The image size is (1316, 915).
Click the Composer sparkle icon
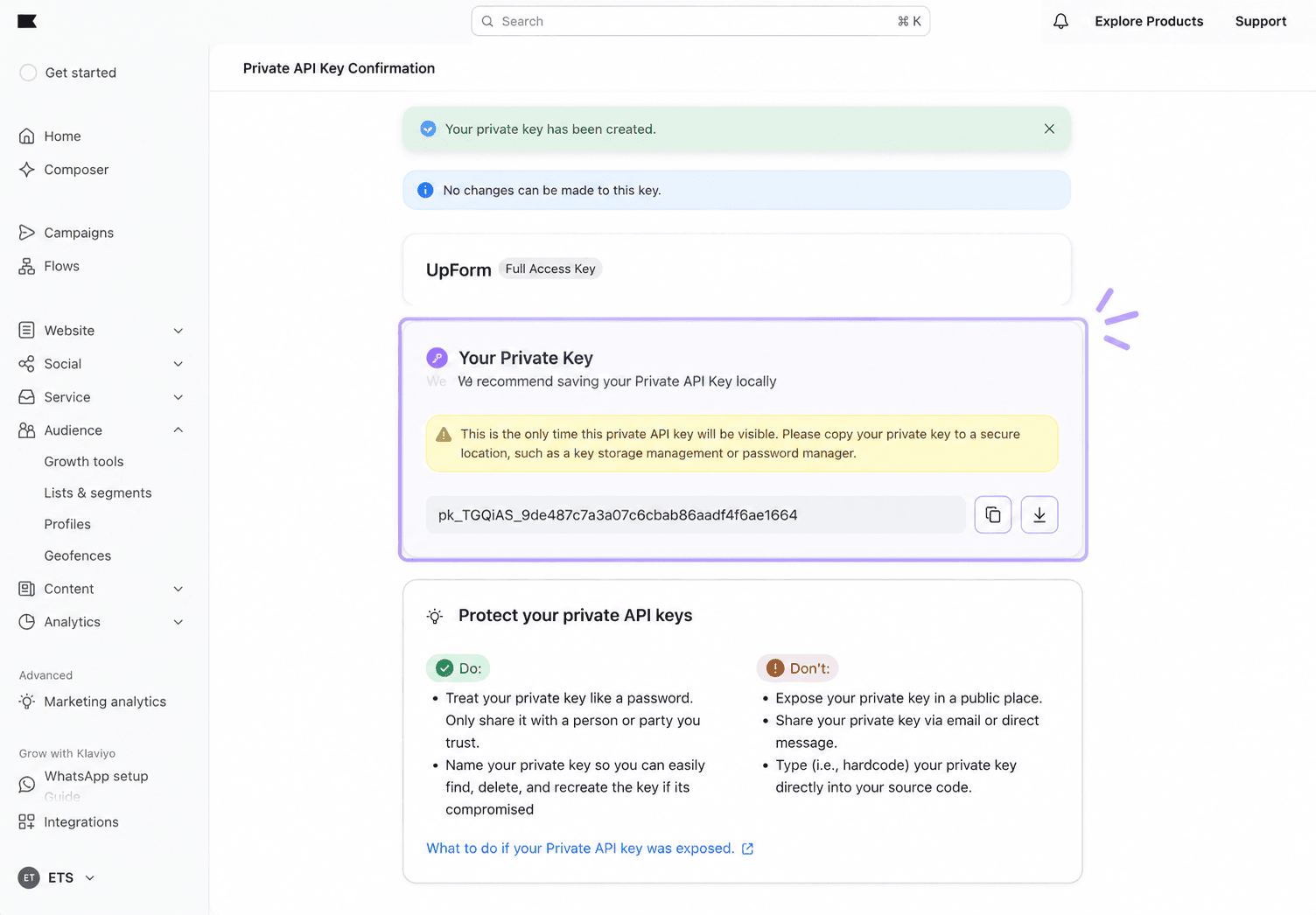coord(27,170)
